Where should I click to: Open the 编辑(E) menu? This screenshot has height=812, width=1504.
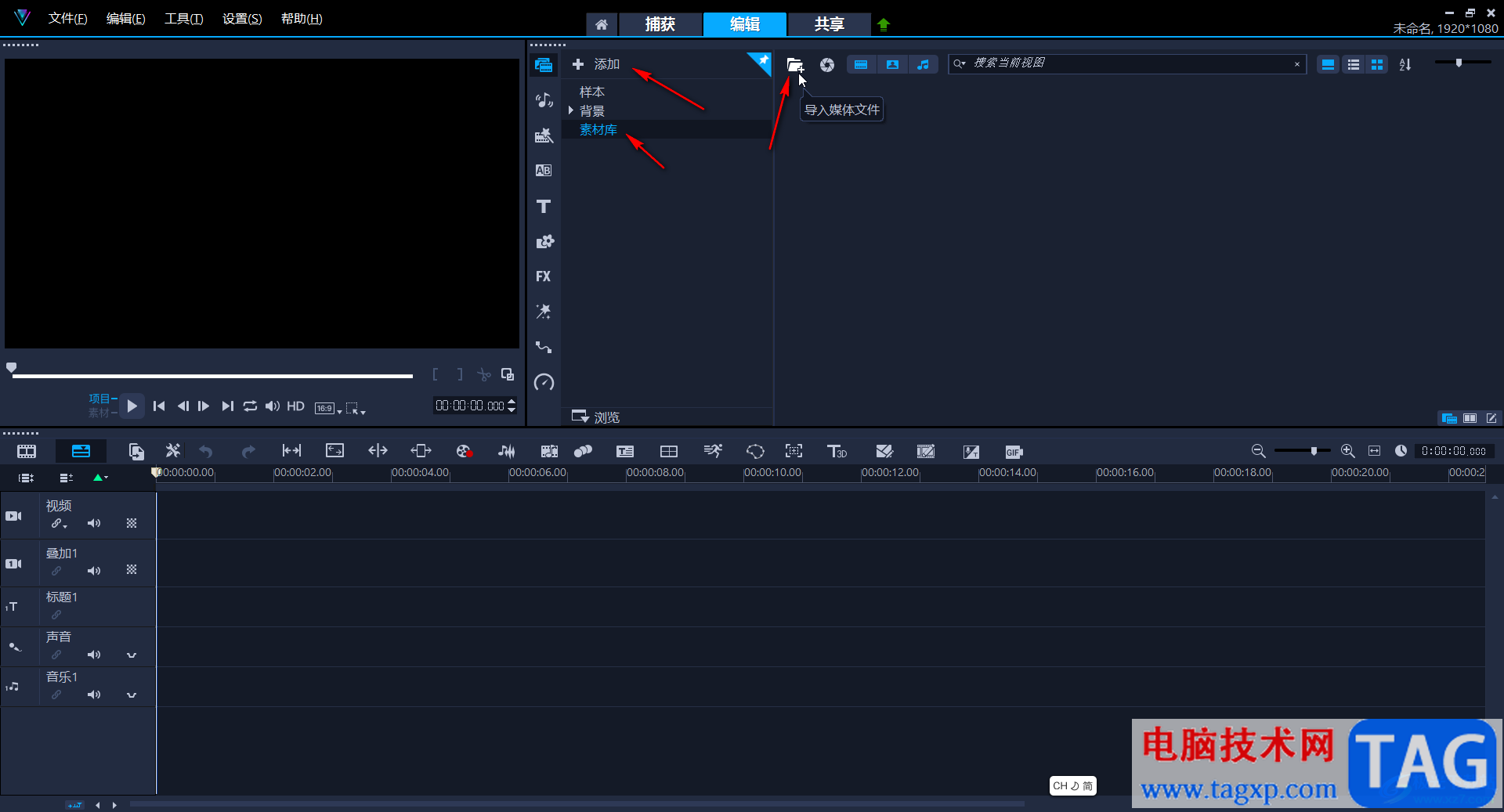click(x=126, y=19)
